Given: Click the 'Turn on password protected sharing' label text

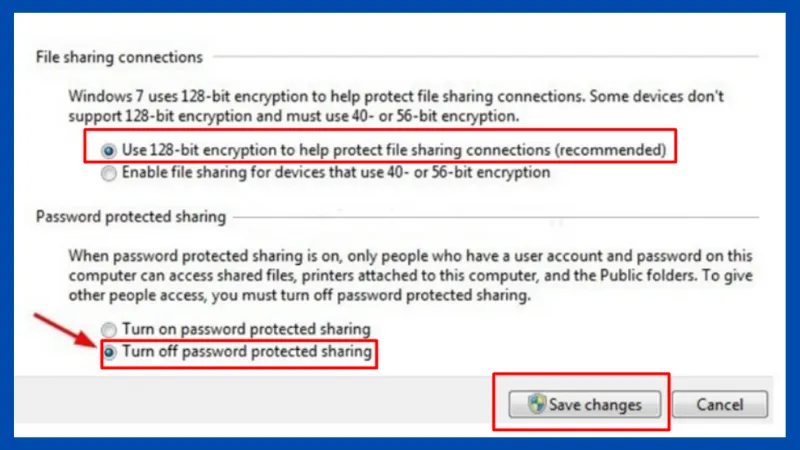Looking at the screenshot, I should point(245,329).
